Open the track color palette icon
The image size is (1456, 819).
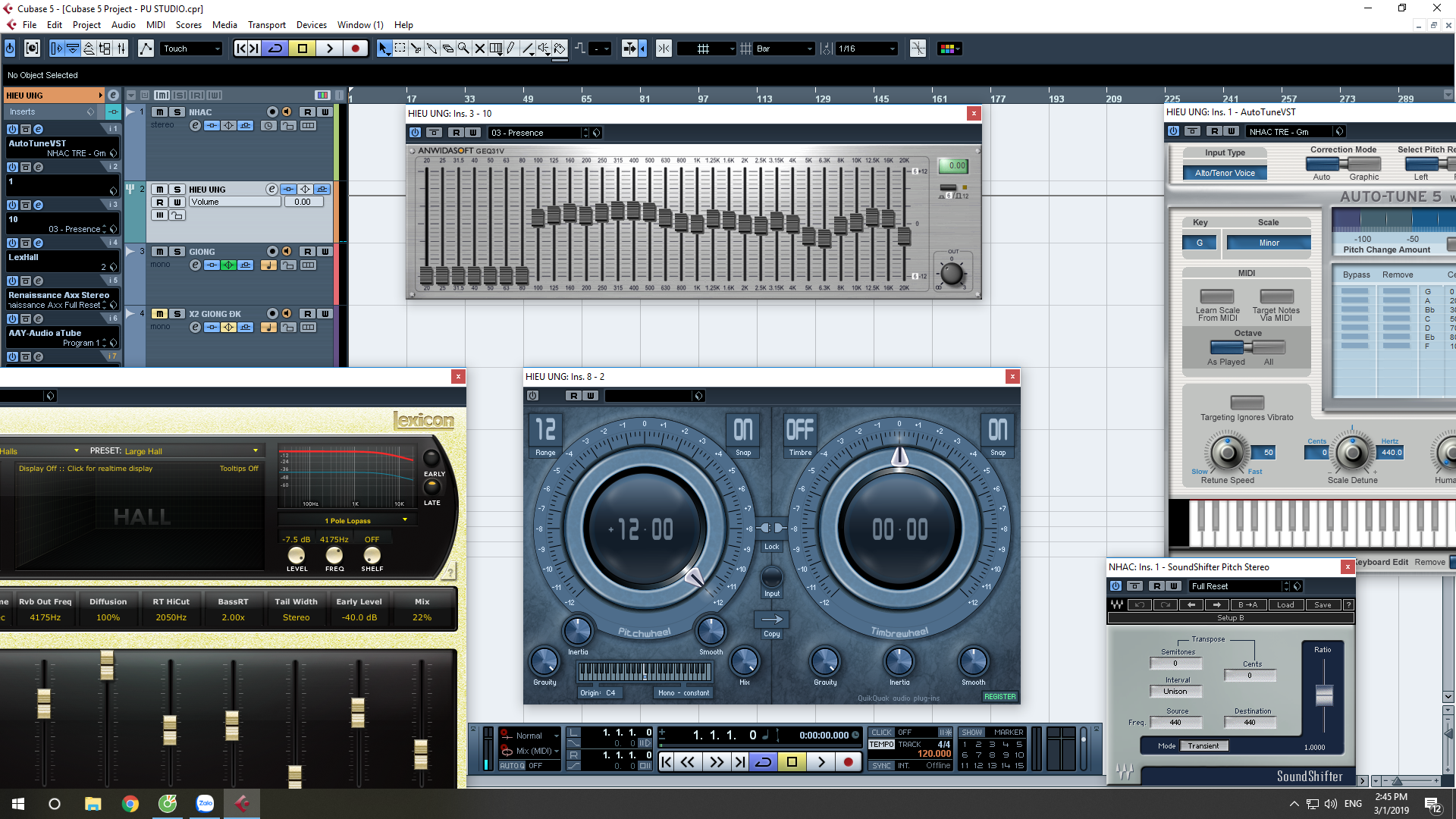tap(949, 49)
